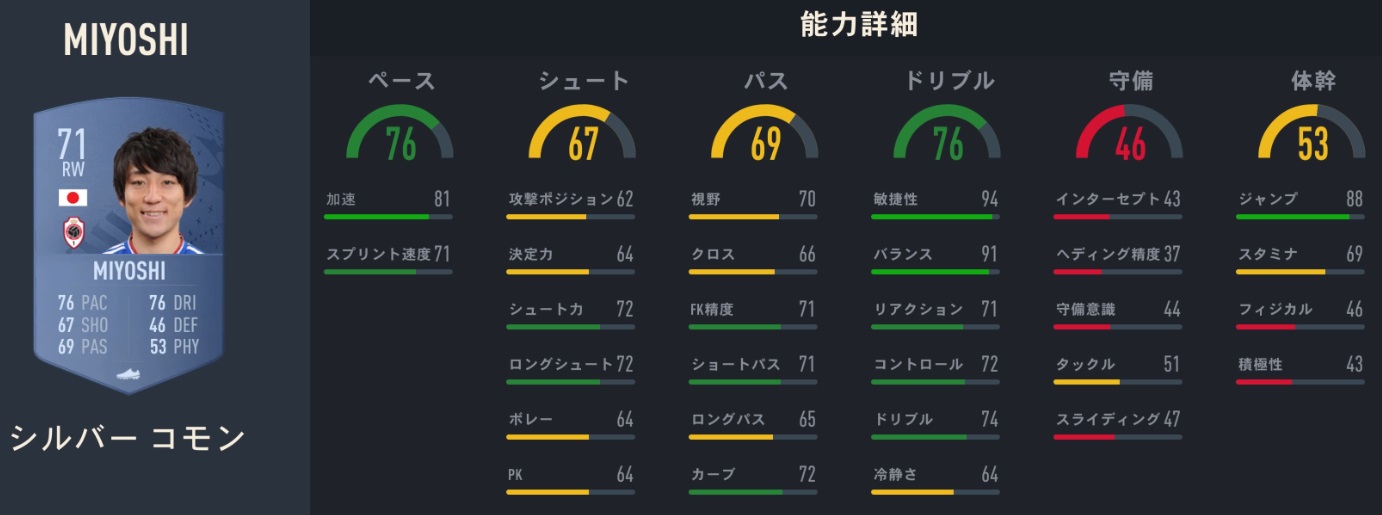Click the 敏捷性 stat bar with 94

click(935, 216)
